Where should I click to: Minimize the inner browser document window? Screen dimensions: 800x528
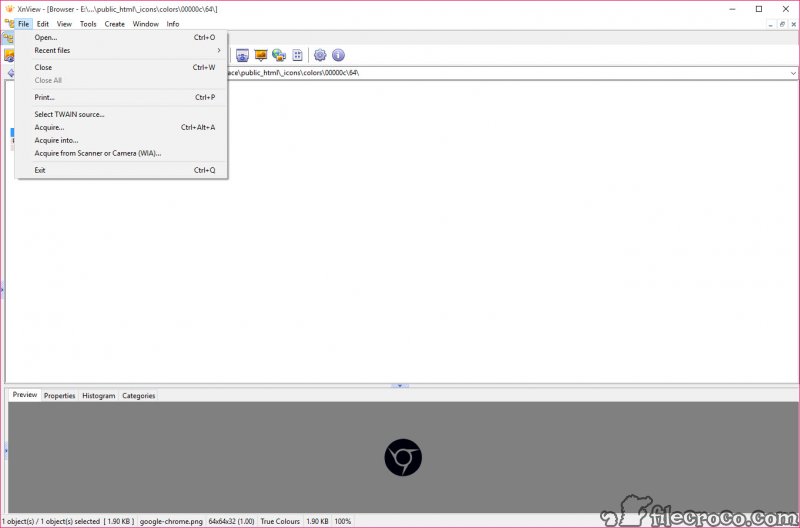(x=771, y=24)
